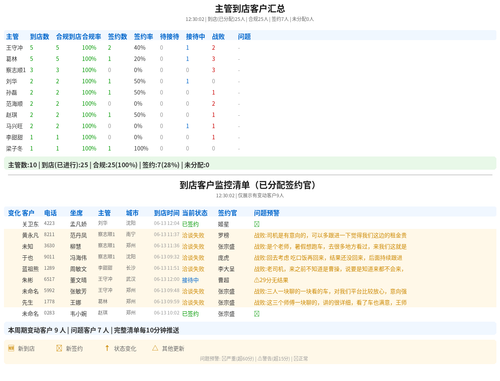Click the 到店数 column header
The image size is (500, 381).
39,37
